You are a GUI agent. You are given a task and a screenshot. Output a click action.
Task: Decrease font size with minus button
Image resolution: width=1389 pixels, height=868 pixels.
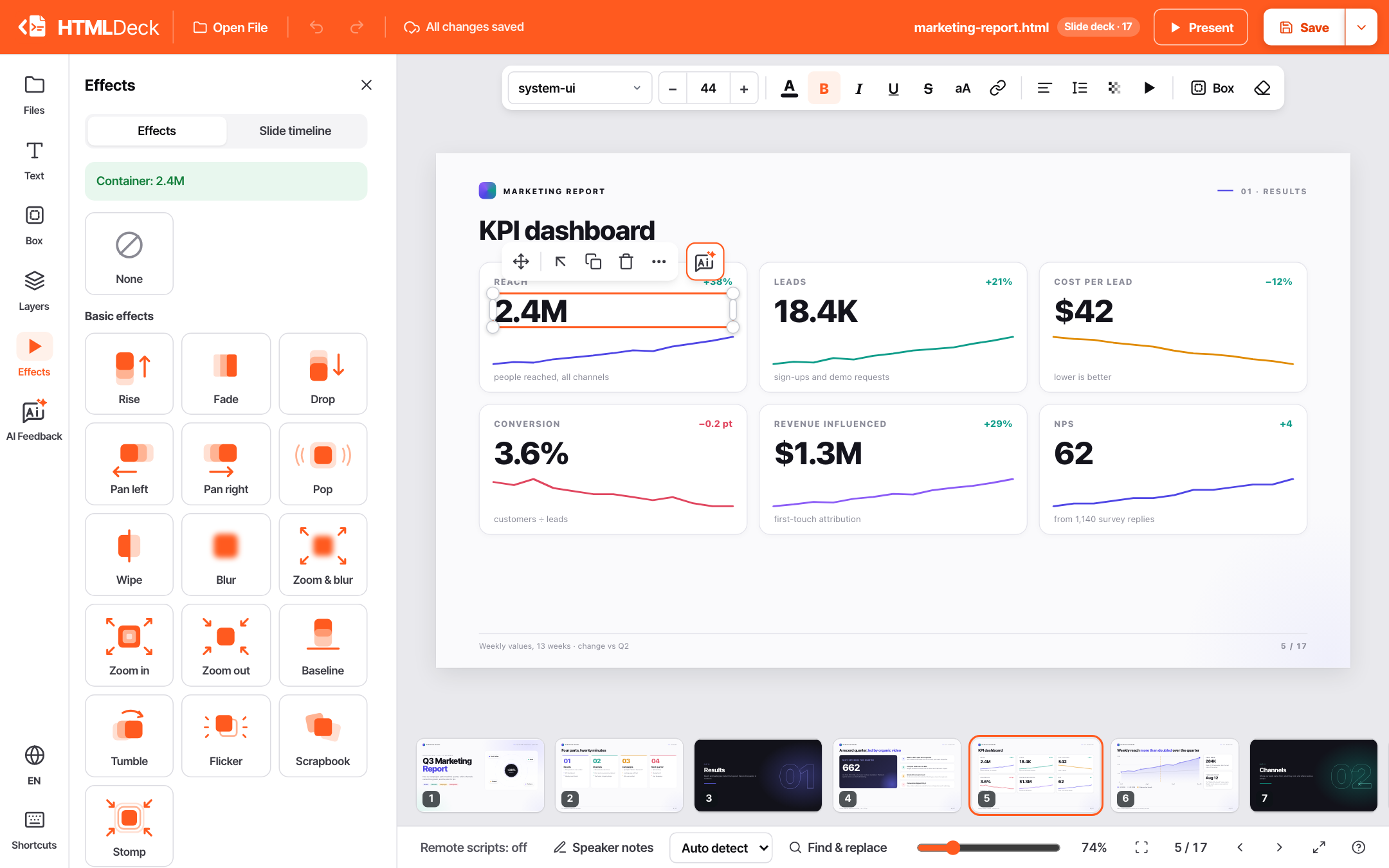[x=673, y=88]
